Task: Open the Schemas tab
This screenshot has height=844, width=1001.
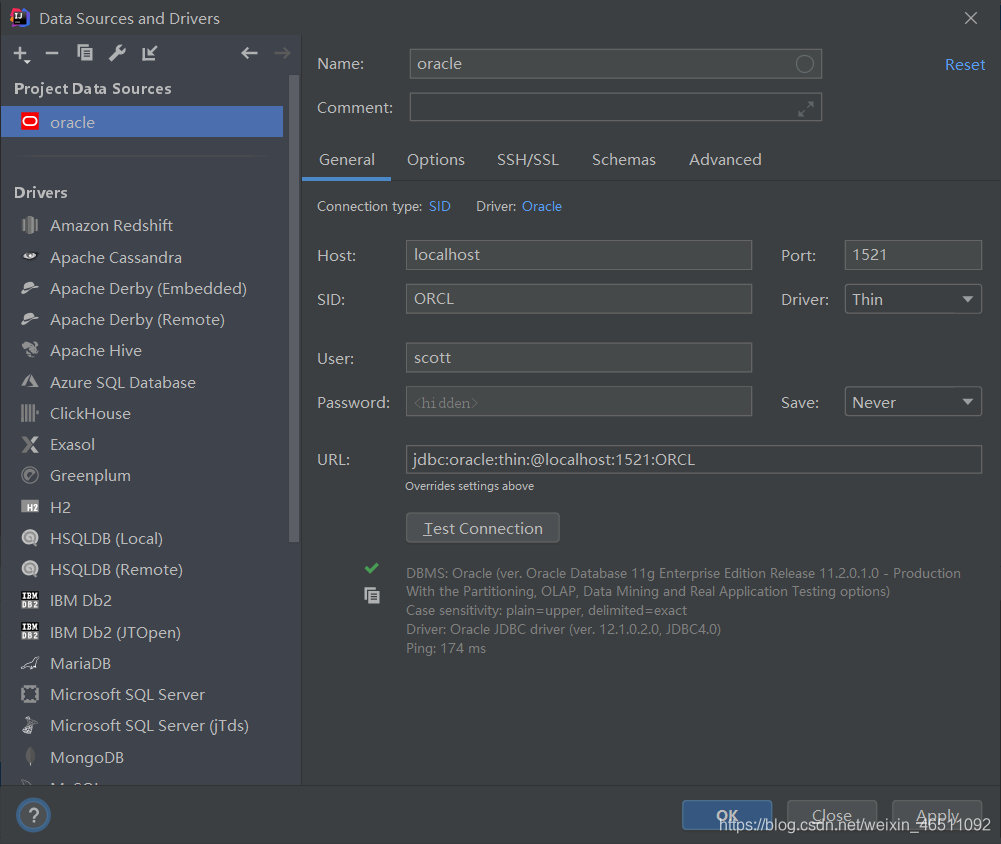Action: click(624, 160)
